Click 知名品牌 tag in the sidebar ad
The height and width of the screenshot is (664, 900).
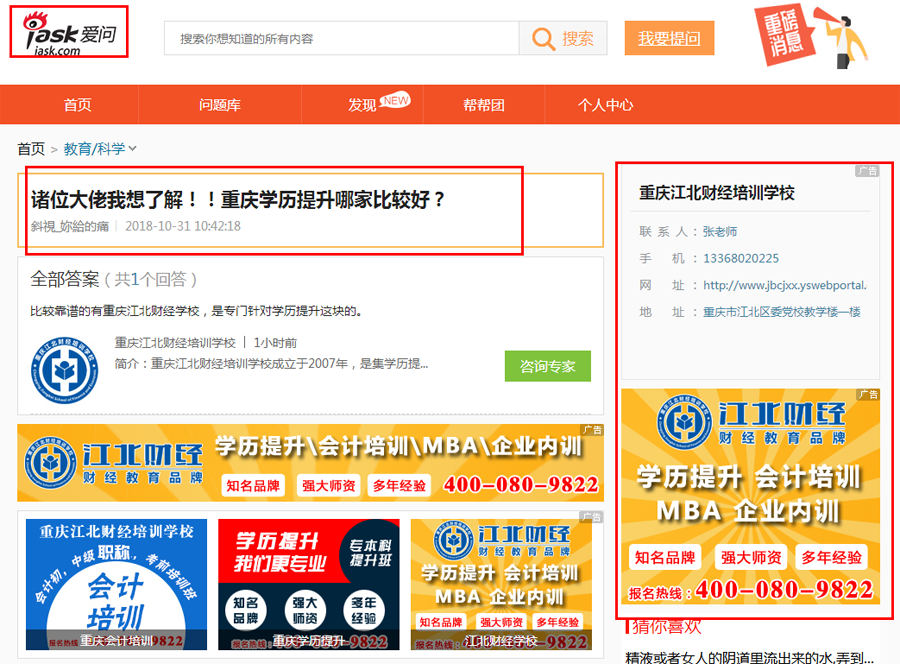point(665,557)
